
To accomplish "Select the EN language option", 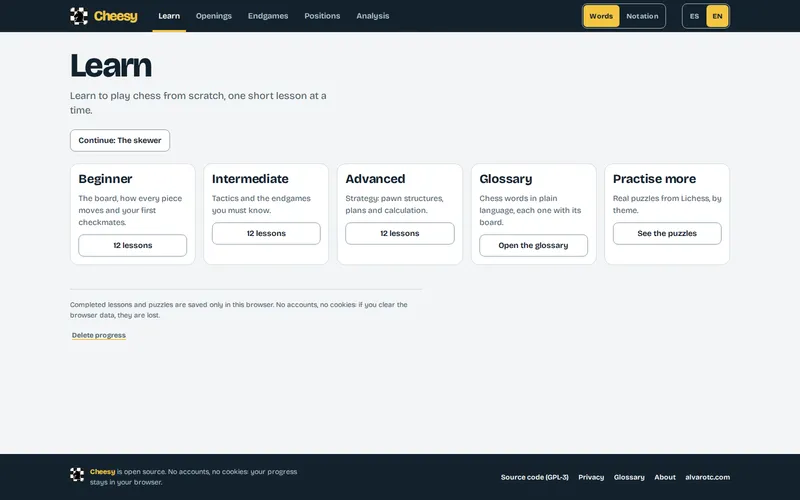I will click(x=717, y=16).
